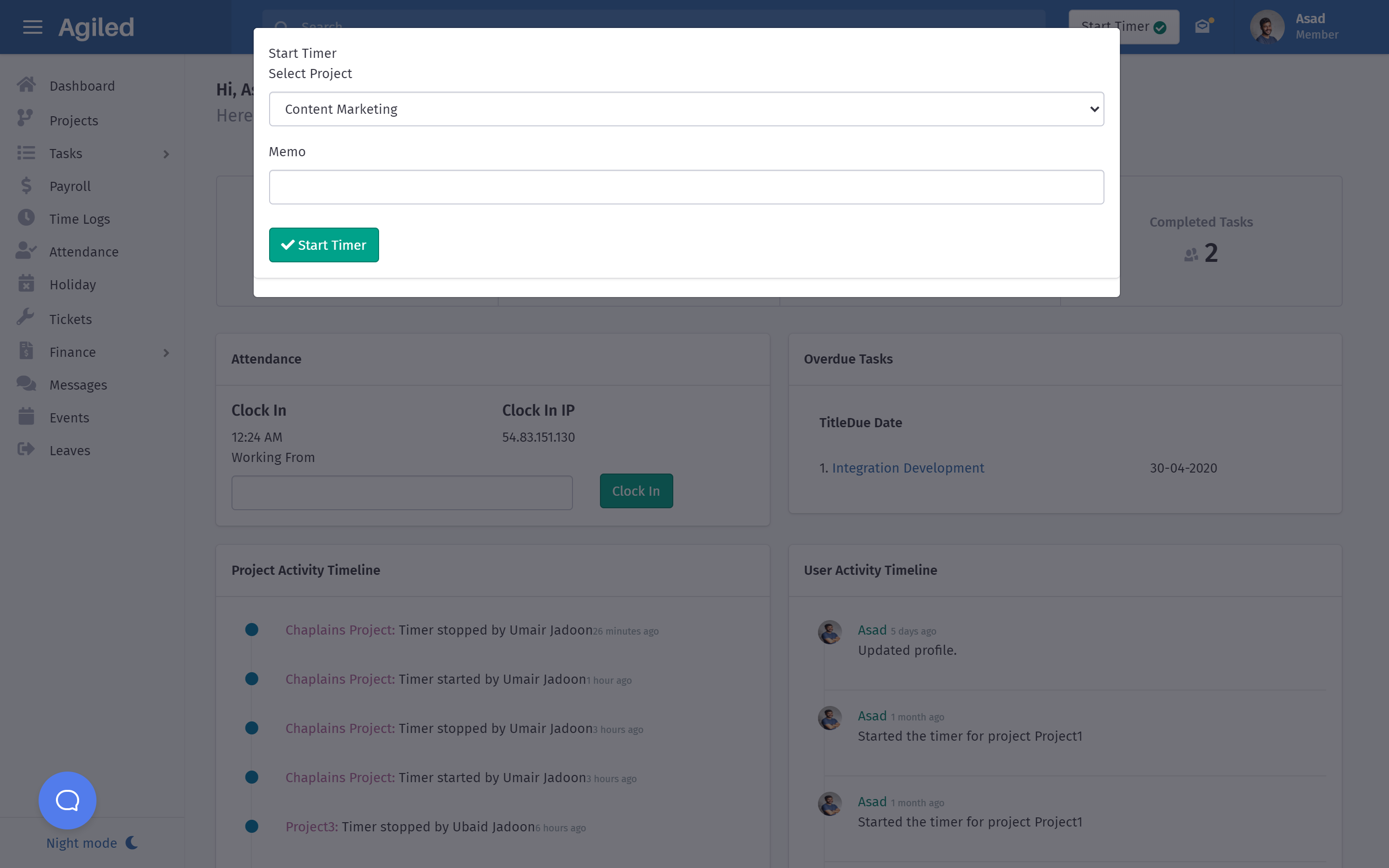This screenshot has height=868, width=1389.
Task: Click the Time Logs clock icon
Action: [x=26, y=218]
